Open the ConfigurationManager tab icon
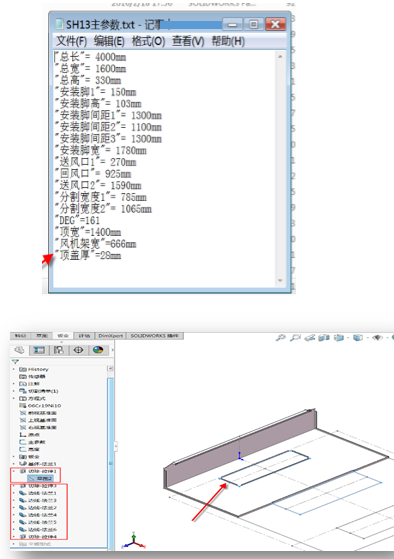The width and height of the screenshot is (394, 559). 58,350
